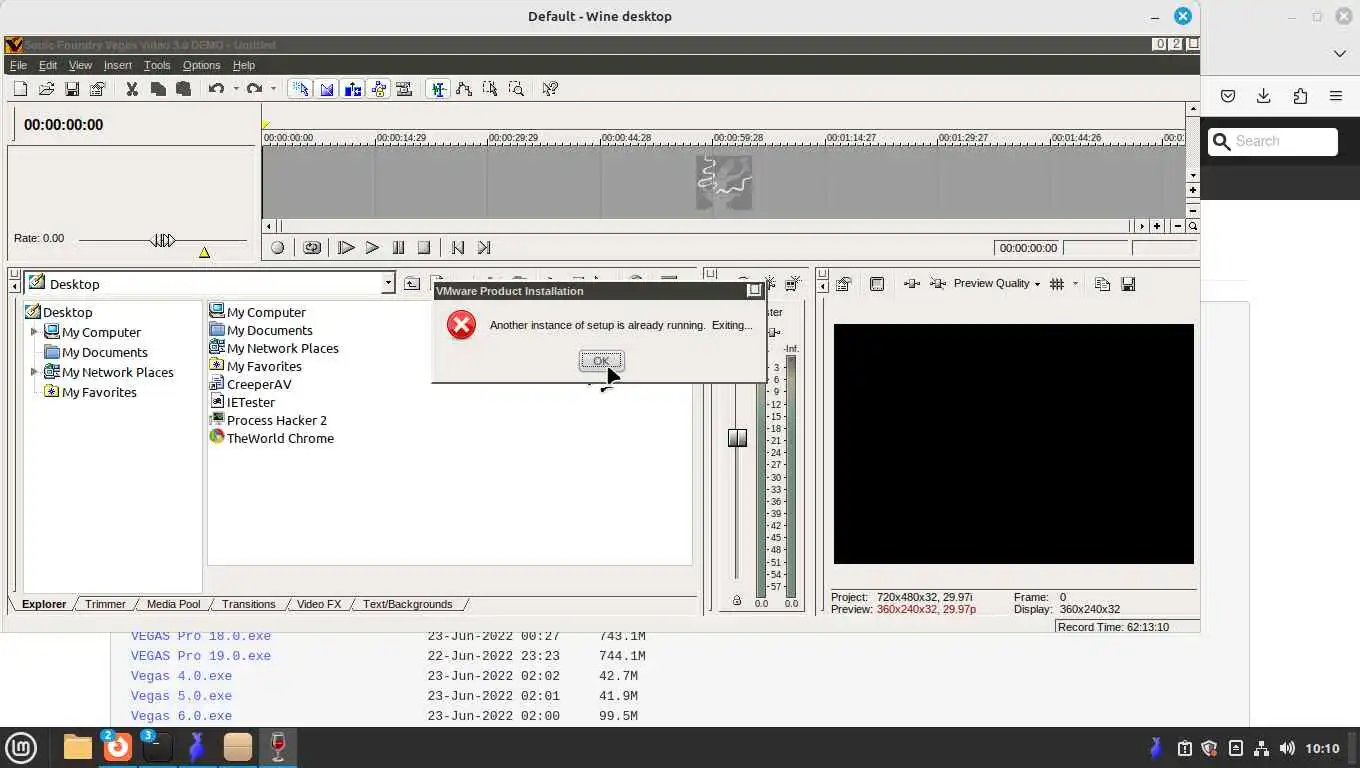Click Save Snapshot to File icon

click(x=1128, y=284)
